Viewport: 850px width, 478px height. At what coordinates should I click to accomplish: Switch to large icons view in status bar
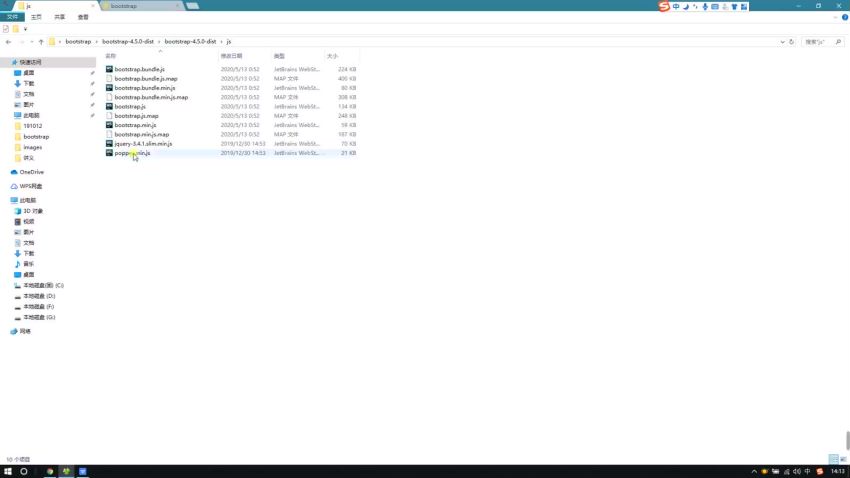[843, 459]
